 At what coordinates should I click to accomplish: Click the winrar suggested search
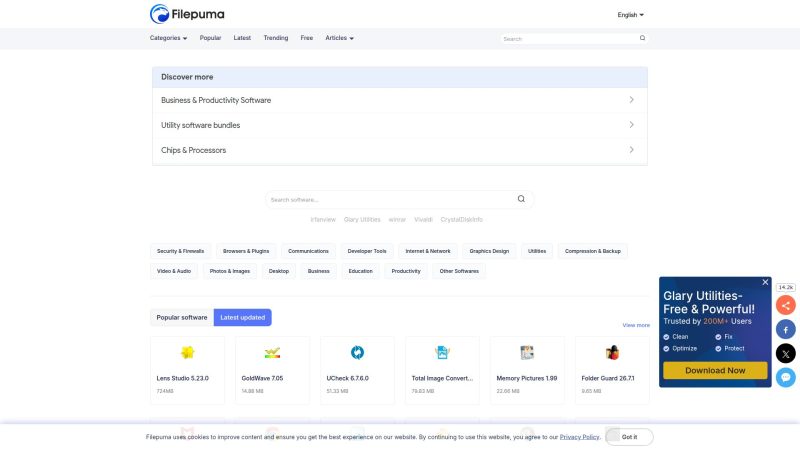click(397, 219)
